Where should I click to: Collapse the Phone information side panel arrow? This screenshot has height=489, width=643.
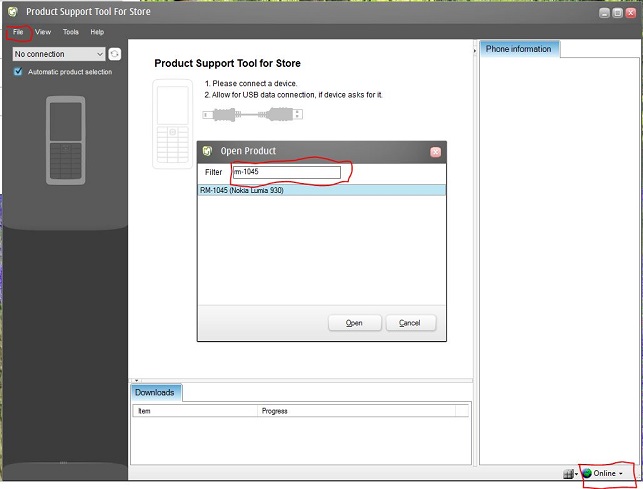pyautogui.click(x=474, y=48)
